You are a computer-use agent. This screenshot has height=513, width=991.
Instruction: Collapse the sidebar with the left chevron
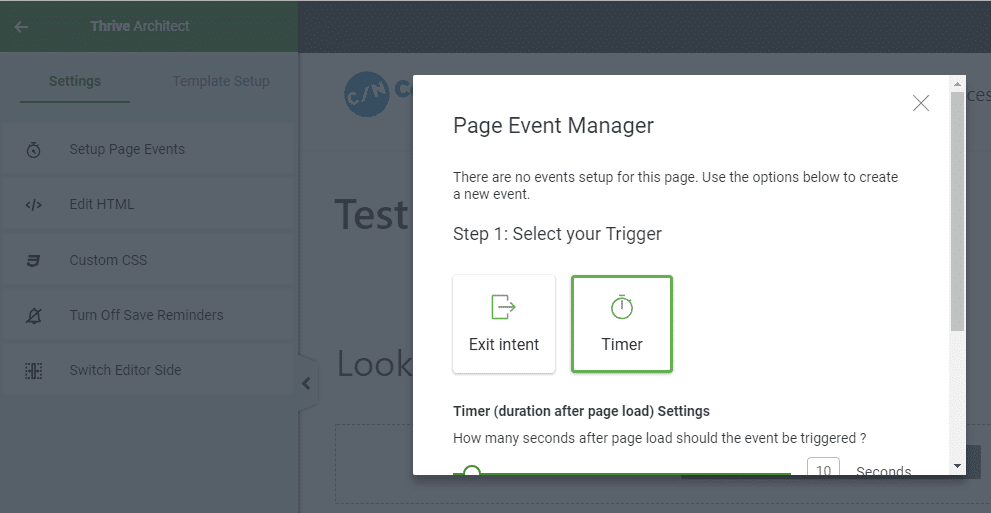(306, 383)
